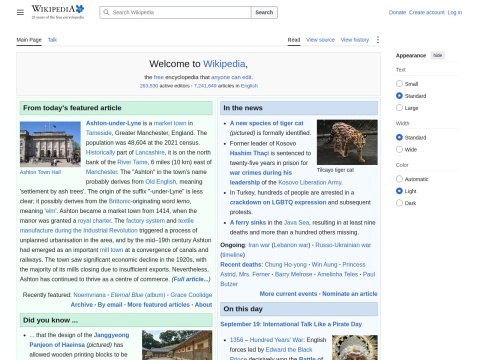The height and width of the screenshot is (360, 480).
Task: Open the View source tab
Action: click(320, 40)
